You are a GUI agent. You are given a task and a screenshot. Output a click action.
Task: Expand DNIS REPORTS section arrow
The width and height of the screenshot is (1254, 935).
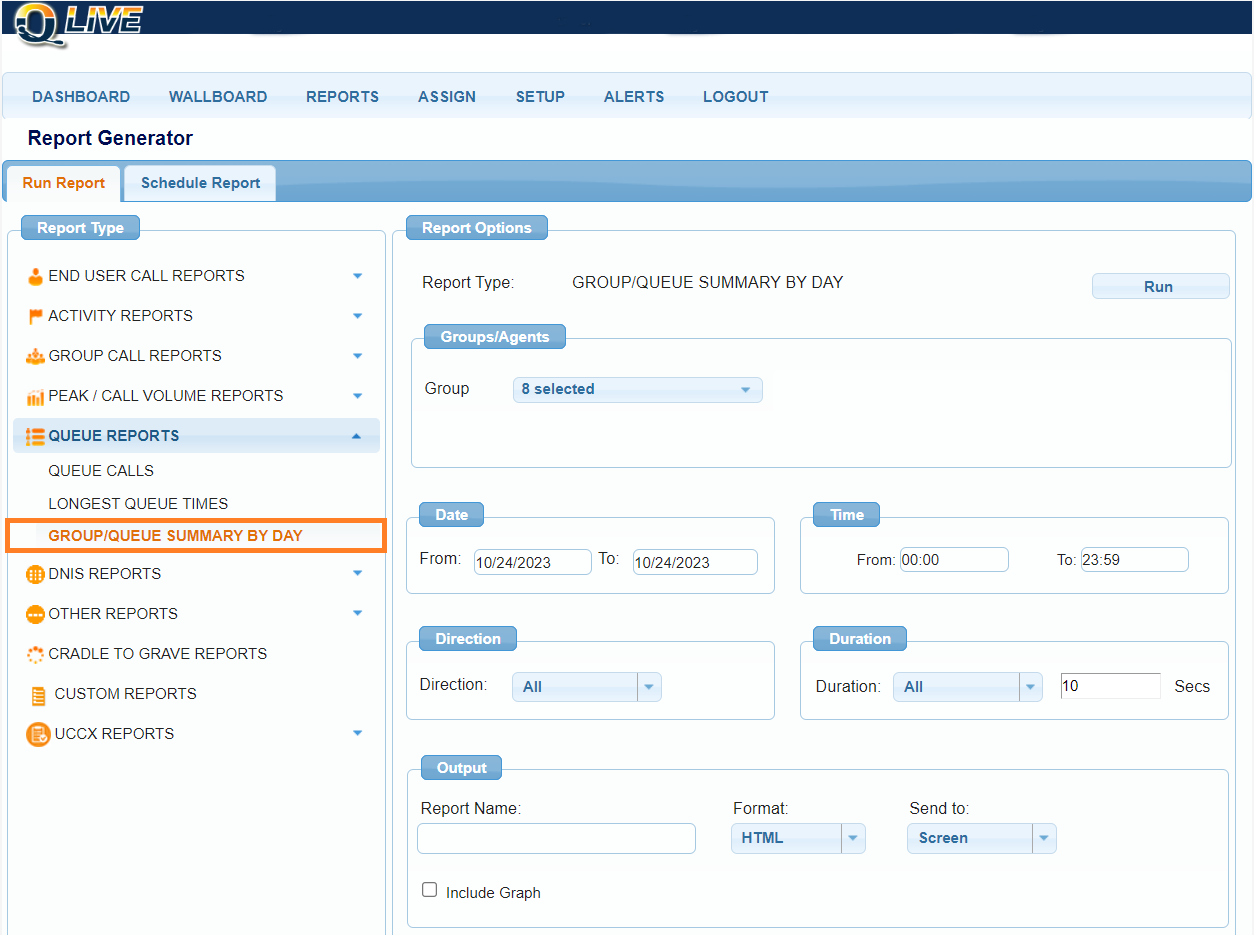point(358,574)
